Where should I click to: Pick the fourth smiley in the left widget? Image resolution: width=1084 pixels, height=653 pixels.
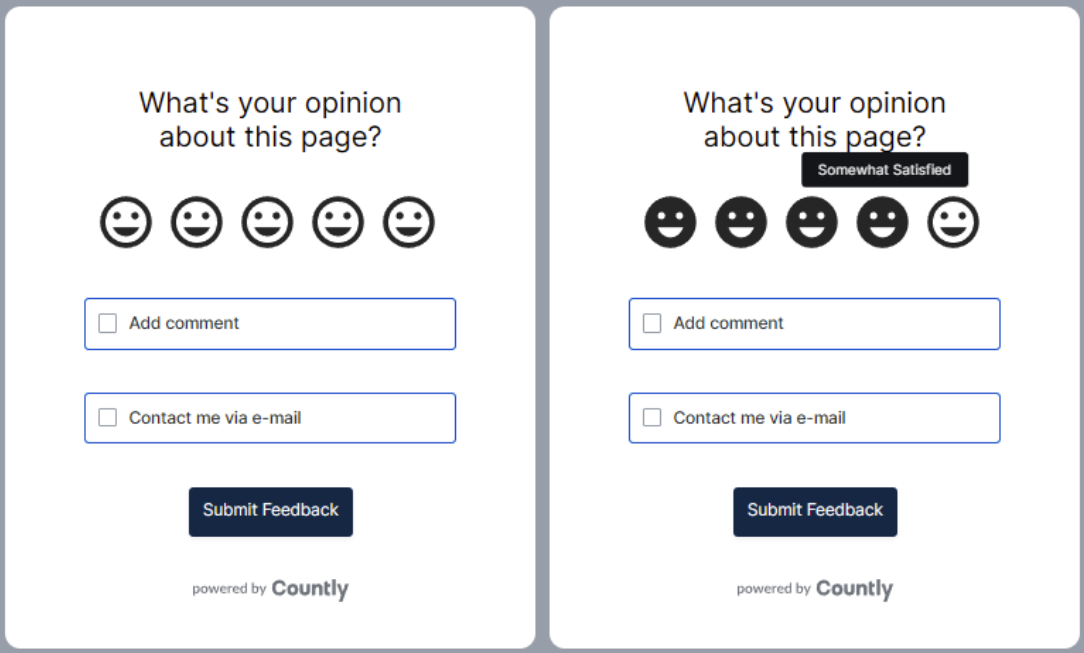(338, 223)
